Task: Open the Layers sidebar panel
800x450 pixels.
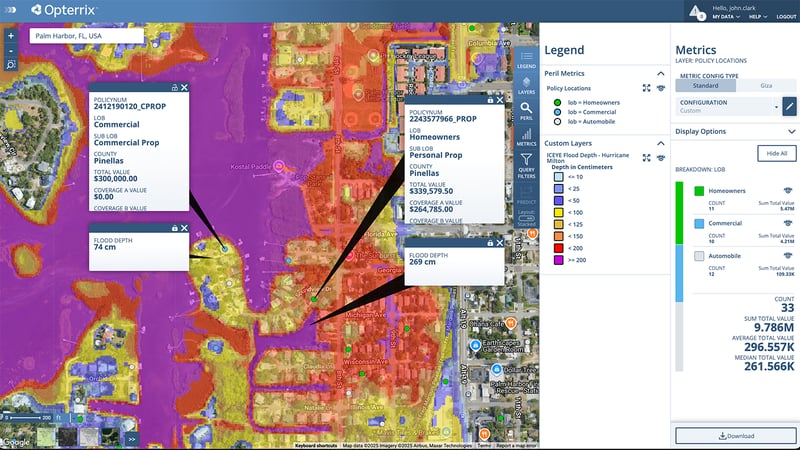Action: (526, 86)
